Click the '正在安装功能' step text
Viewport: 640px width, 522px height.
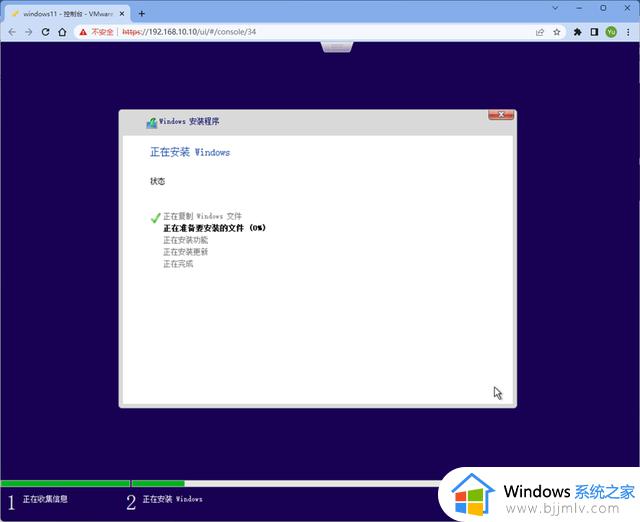(x=186, y=240)
